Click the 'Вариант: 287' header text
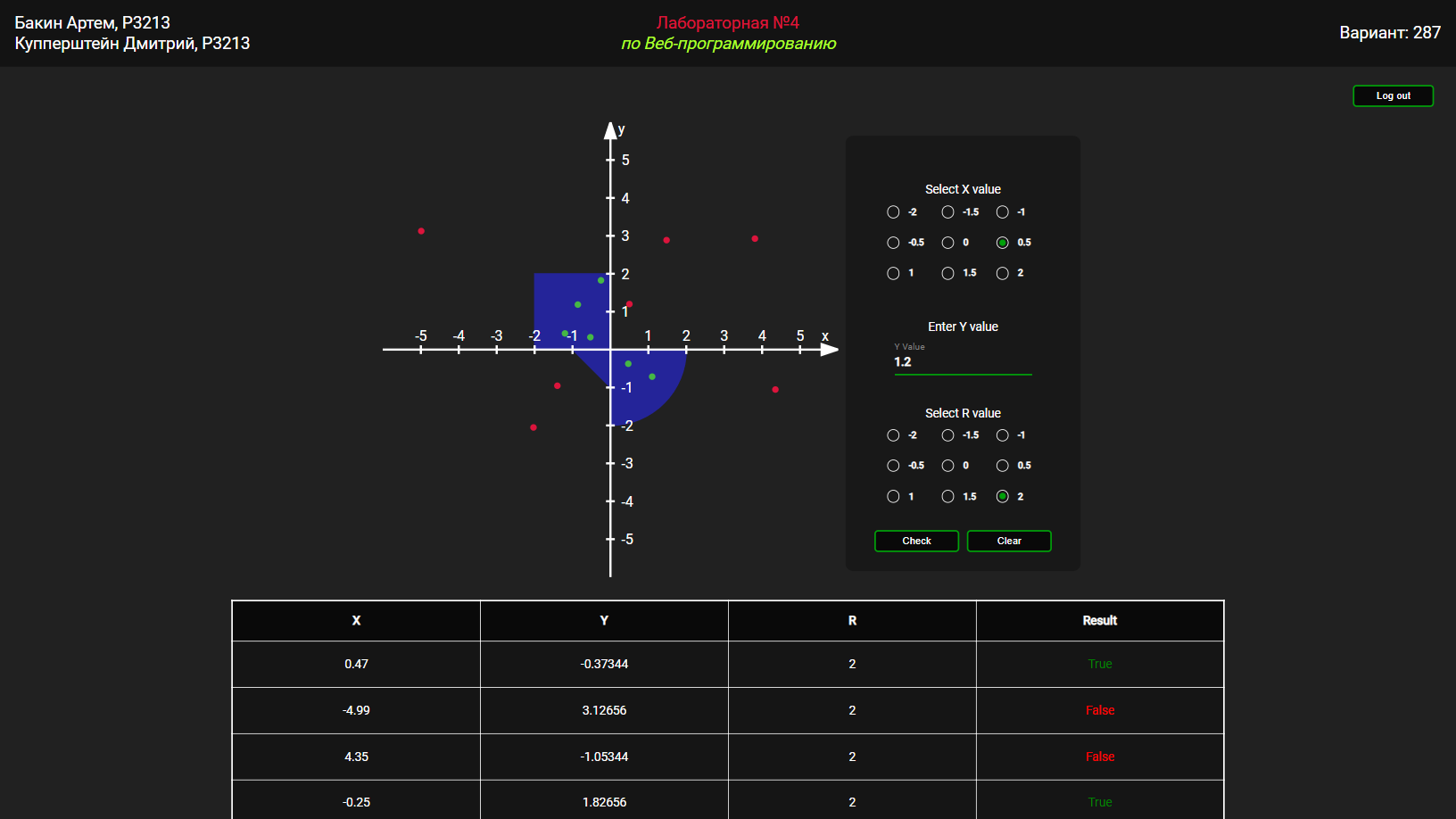This screenshot has height=819, width=1456. click(x=1390, y=33)
